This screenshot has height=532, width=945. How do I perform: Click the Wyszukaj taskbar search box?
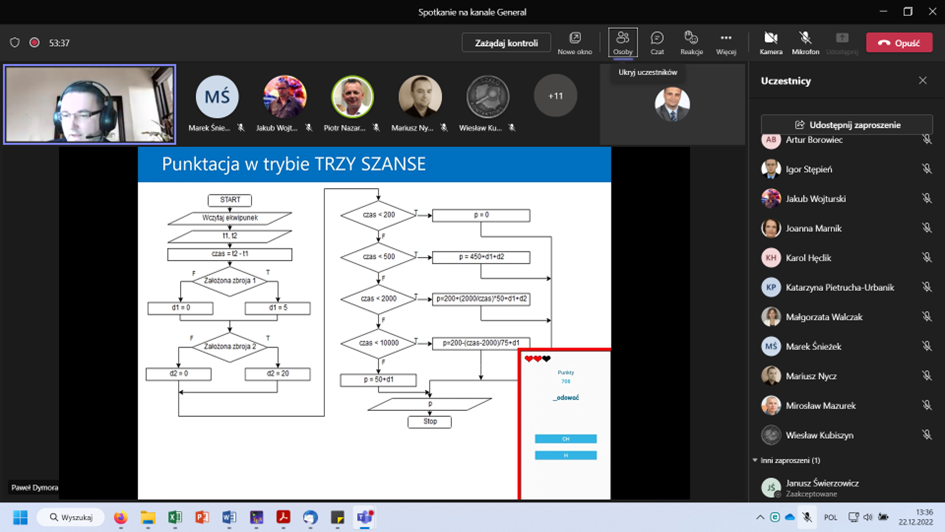pyautogui.click(x=70, y=517)
